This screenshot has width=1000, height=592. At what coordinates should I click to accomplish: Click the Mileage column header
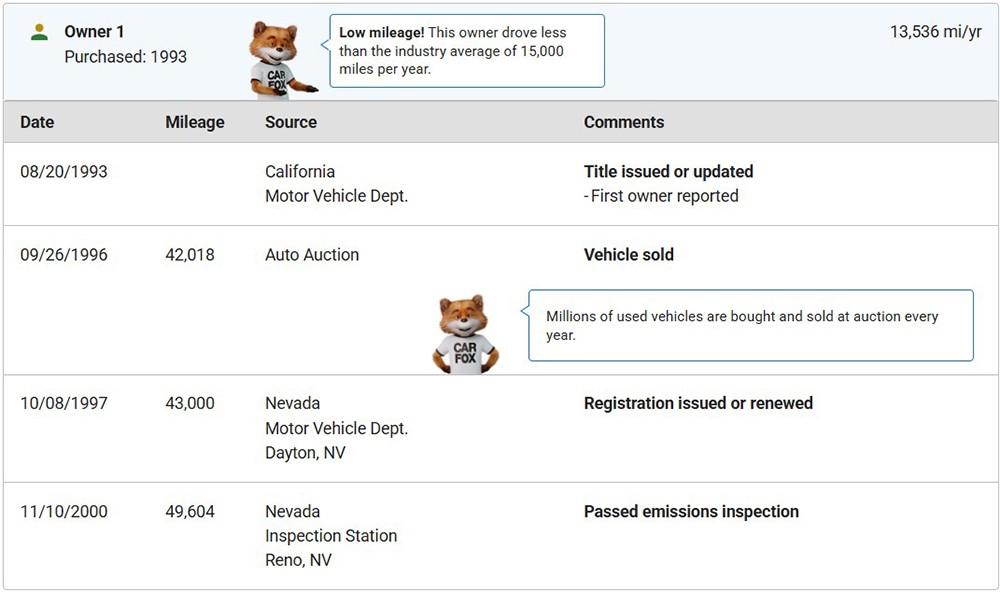pyautogui.click(x=195, y=122)
